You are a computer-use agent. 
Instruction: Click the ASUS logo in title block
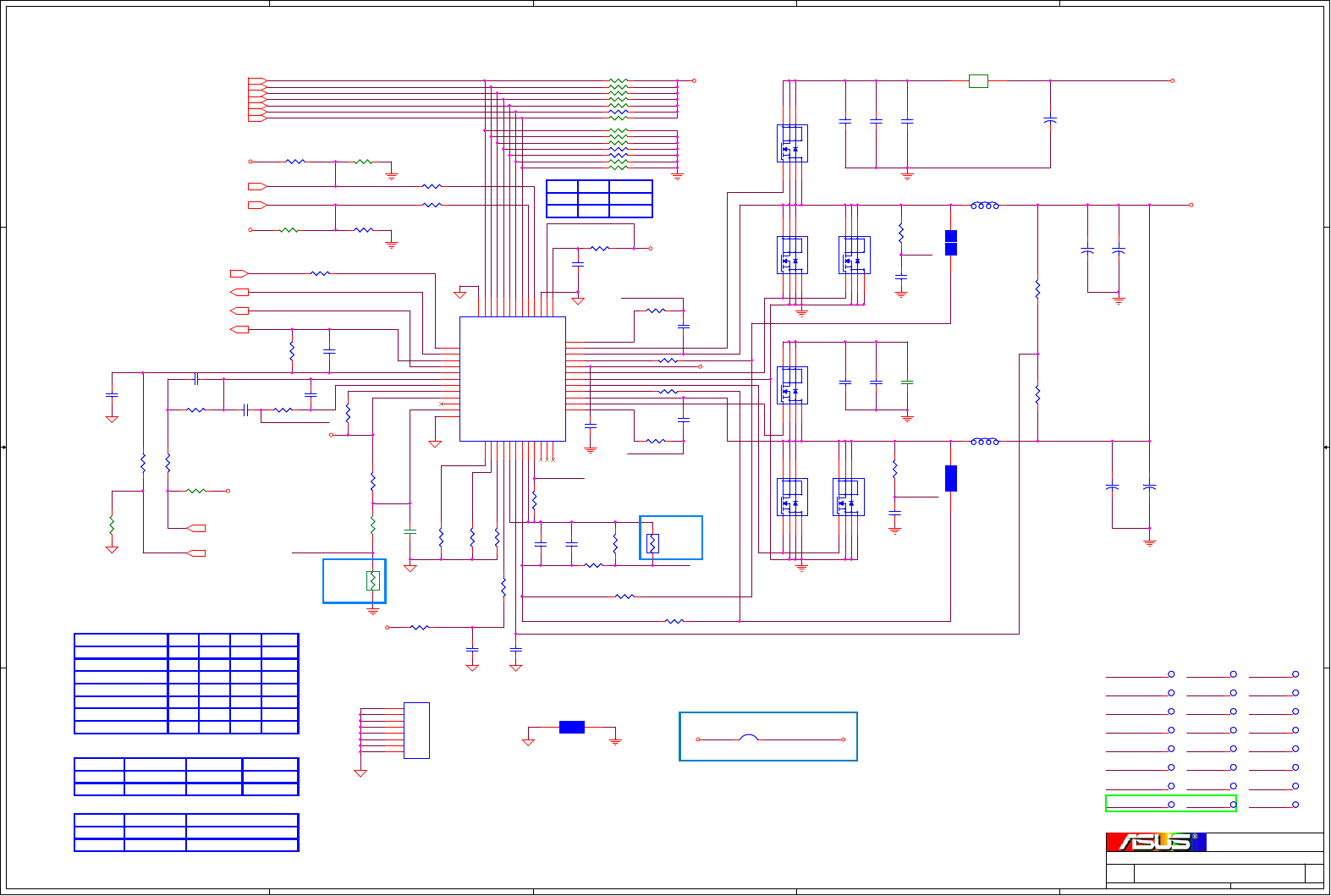click(x=1155, y=842)
